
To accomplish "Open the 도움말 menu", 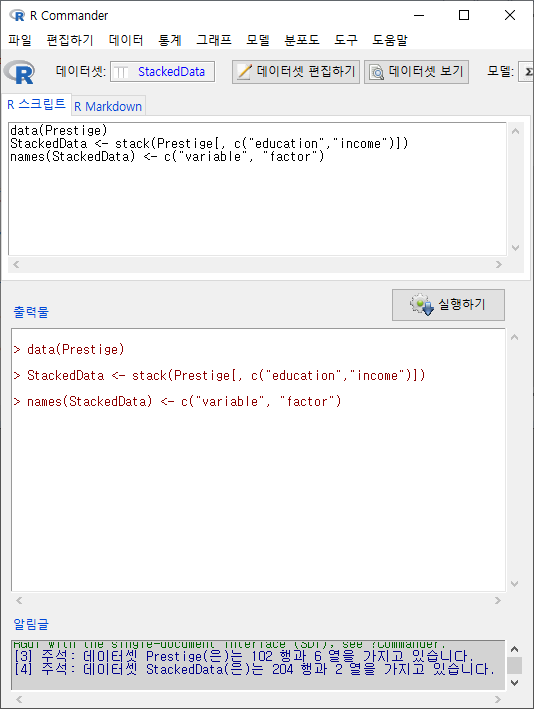I will coord(389,40).
